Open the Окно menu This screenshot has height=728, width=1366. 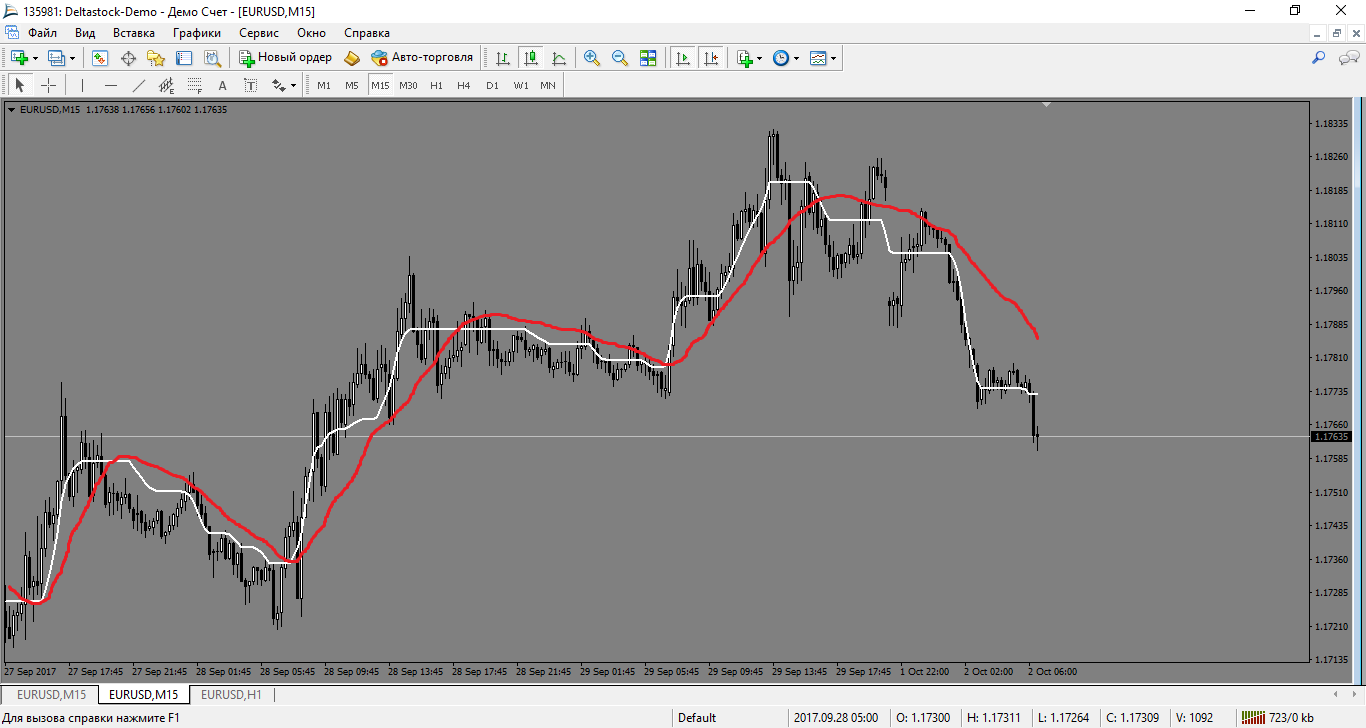[x=312, y=33]
